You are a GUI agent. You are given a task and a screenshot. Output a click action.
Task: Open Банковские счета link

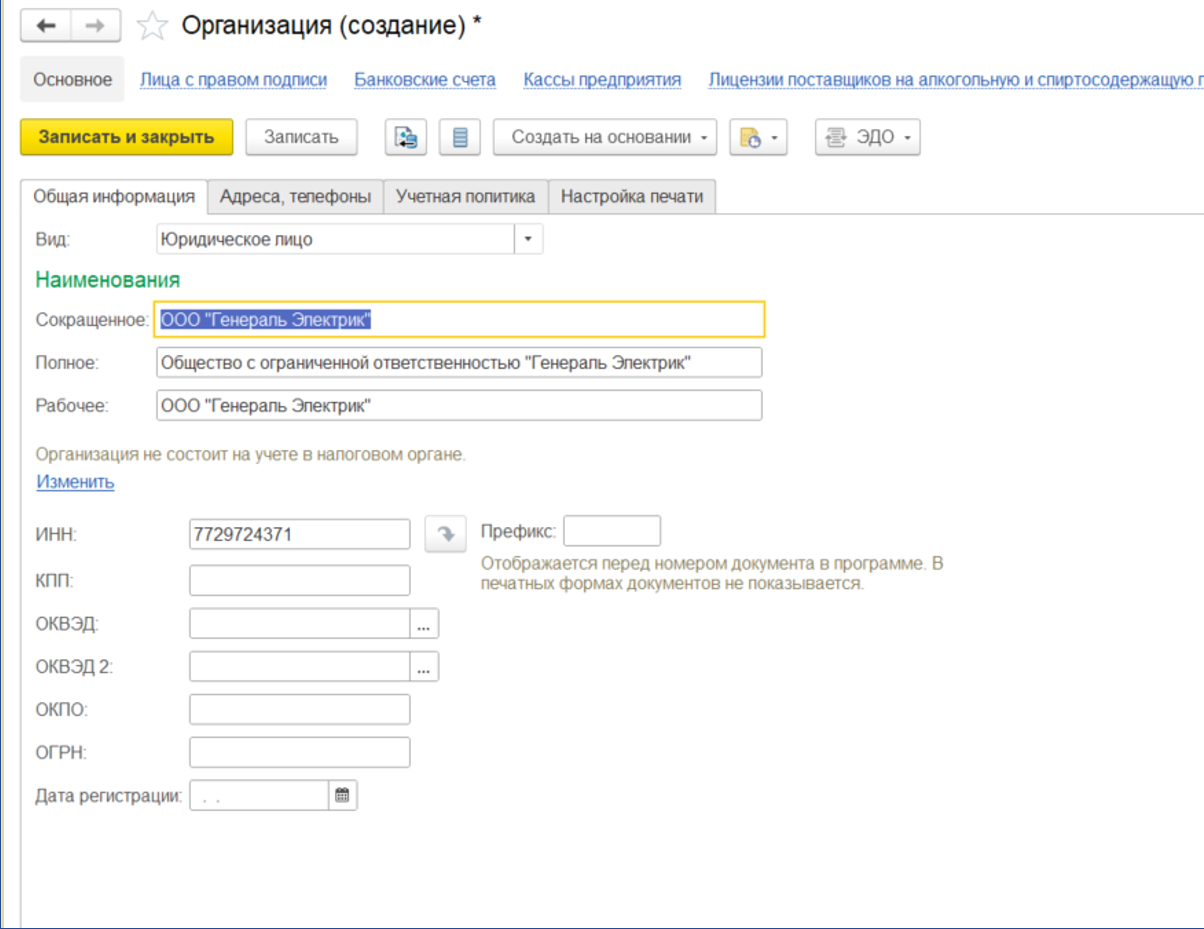coord(425,80)
